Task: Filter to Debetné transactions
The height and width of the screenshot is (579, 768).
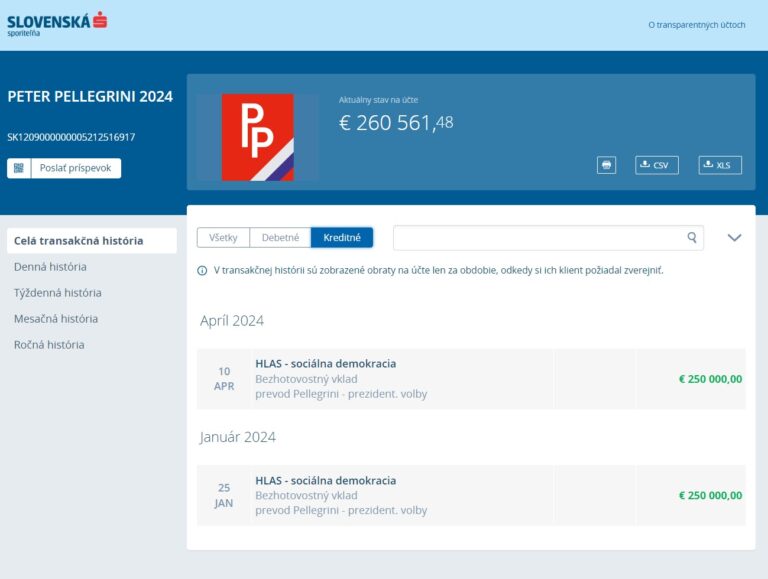Action: click(x=280, y=238)
